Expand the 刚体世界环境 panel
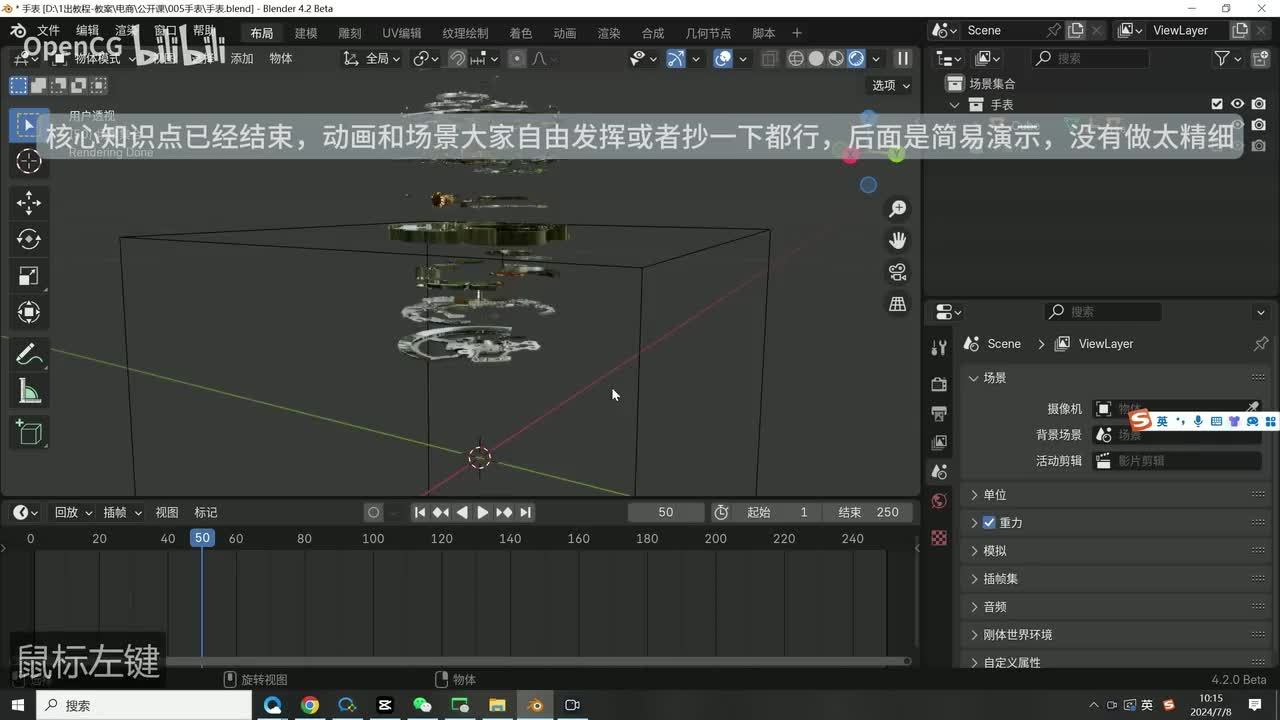Image resolution: width=1280 pixels, height=720 pixels. click(1017, 635)
